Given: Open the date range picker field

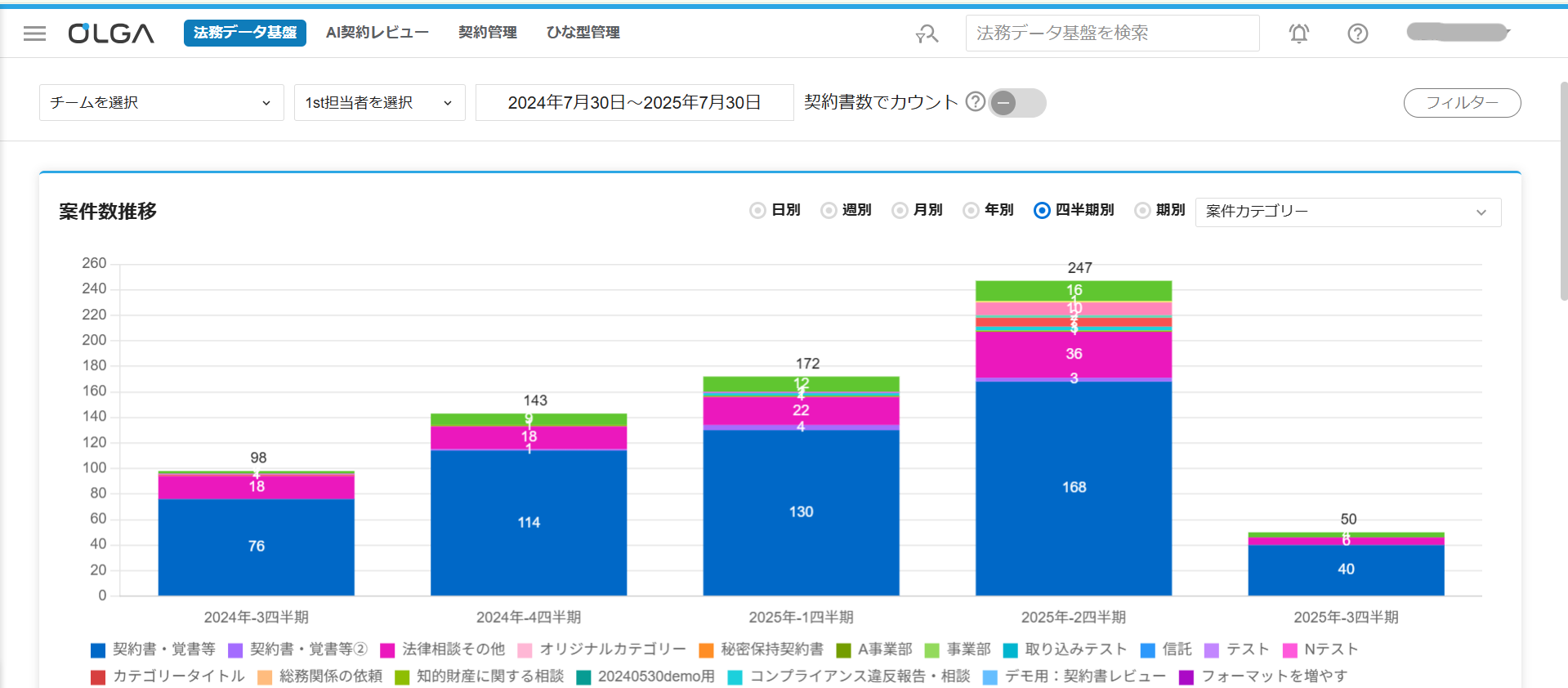Looking at the screenshot, I should pyautogui.click(x=635, y=103).
